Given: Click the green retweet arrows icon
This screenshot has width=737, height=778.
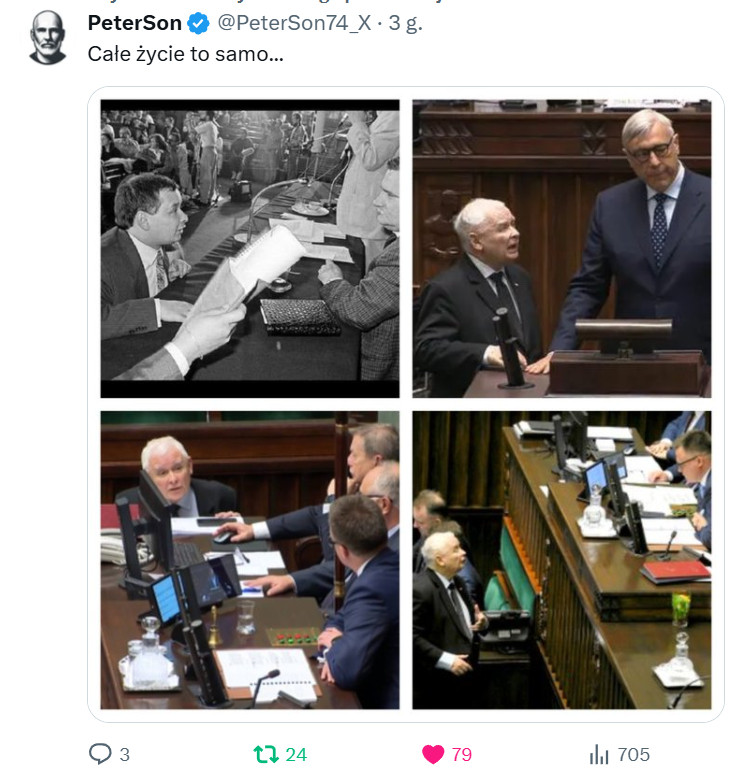Looking at the screenshot, I should point(266,754).
